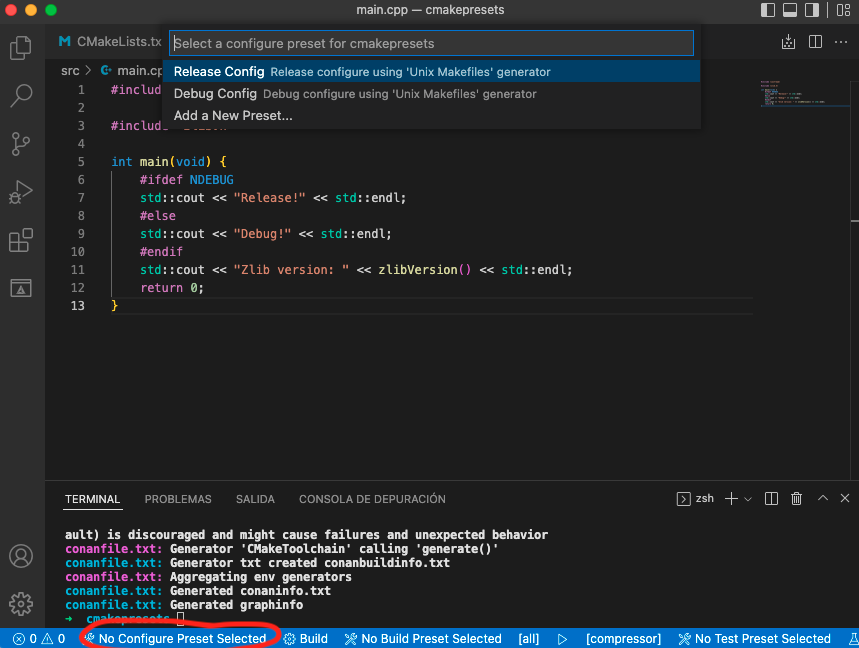Open the Extensions view
Image resolution: width=859 pixels, height=648 pixels.
coord(21,240)
